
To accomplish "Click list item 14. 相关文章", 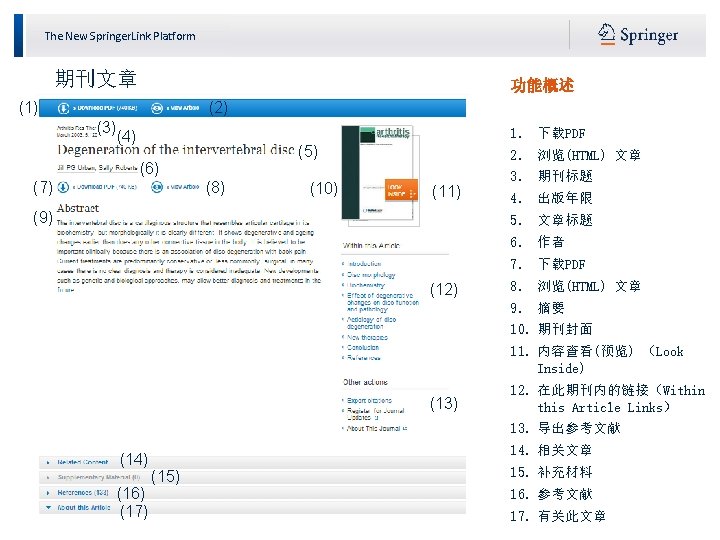I will click(x=551, y=450).
